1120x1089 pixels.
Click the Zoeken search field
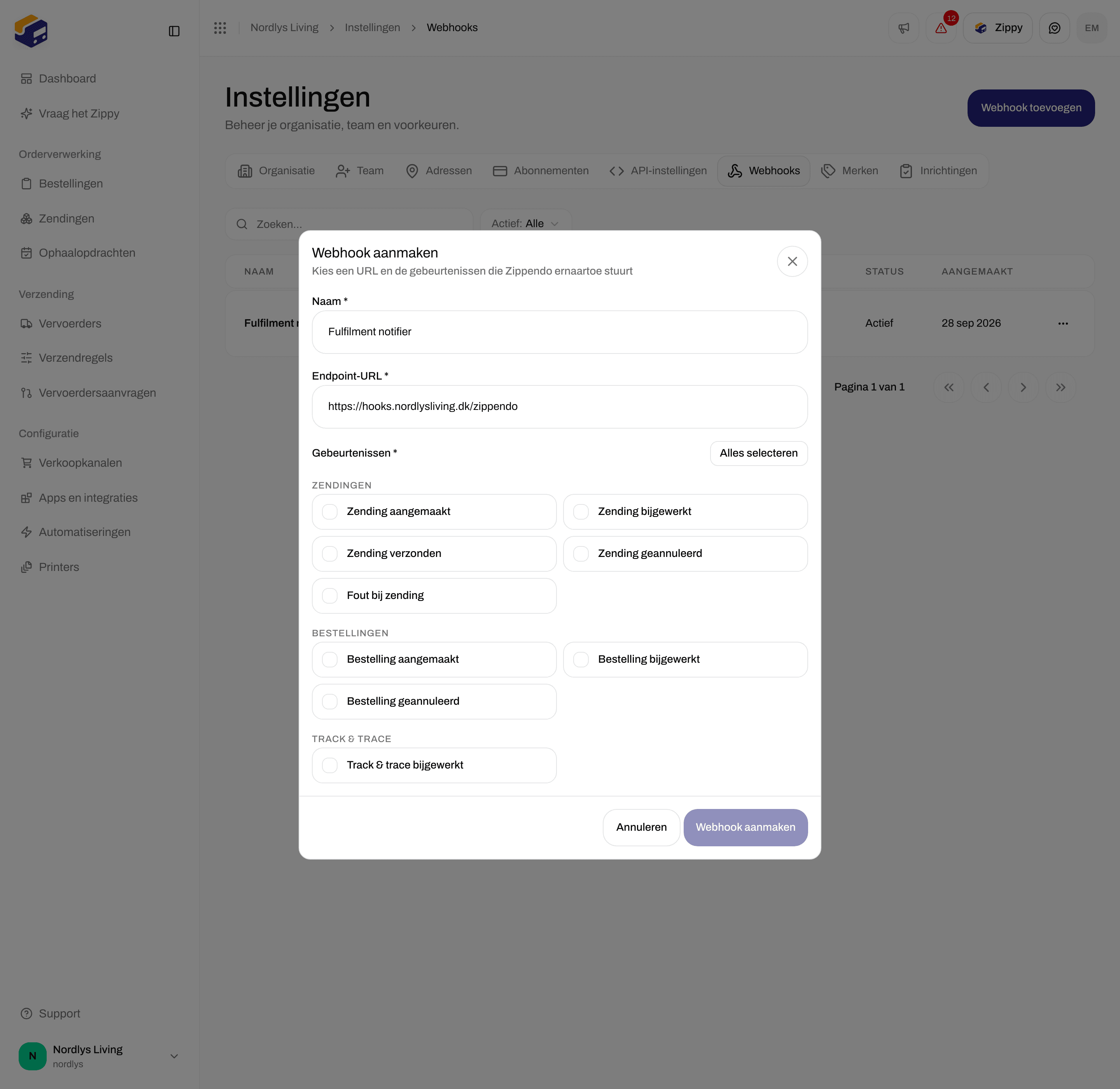click(349, 224)
